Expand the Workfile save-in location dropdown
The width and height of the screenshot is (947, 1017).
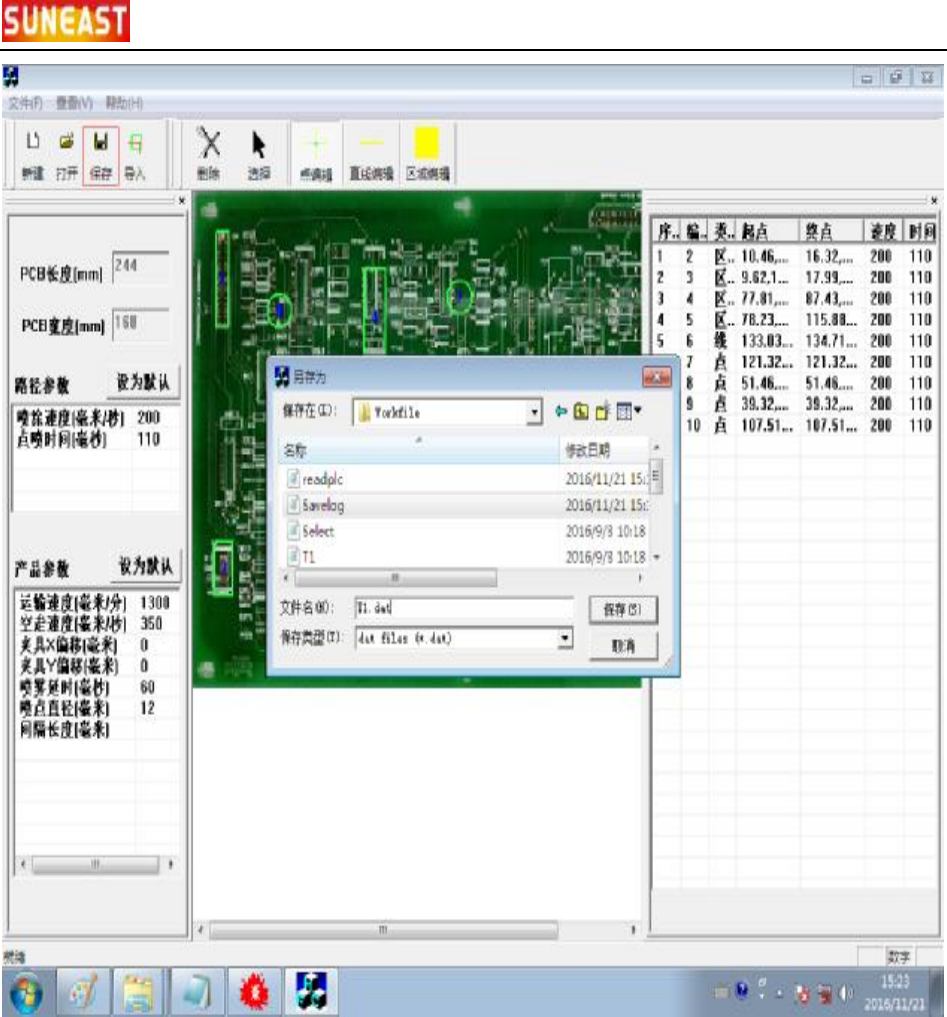point(534,412)
